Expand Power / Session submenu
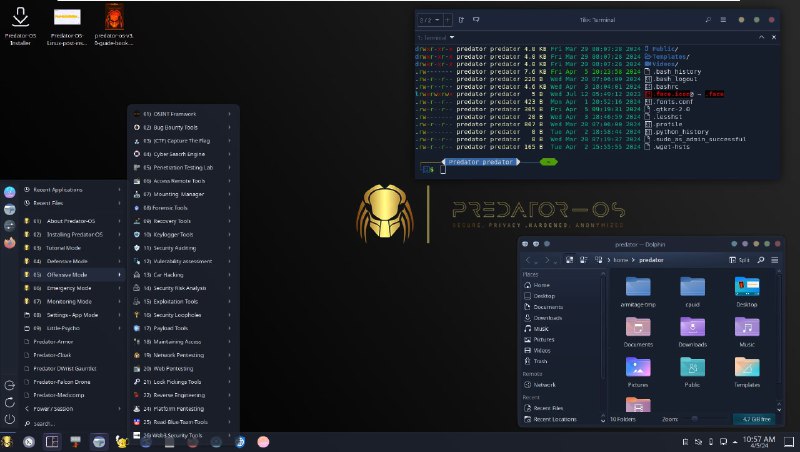The image size is (800, 452). click(73, 409)
